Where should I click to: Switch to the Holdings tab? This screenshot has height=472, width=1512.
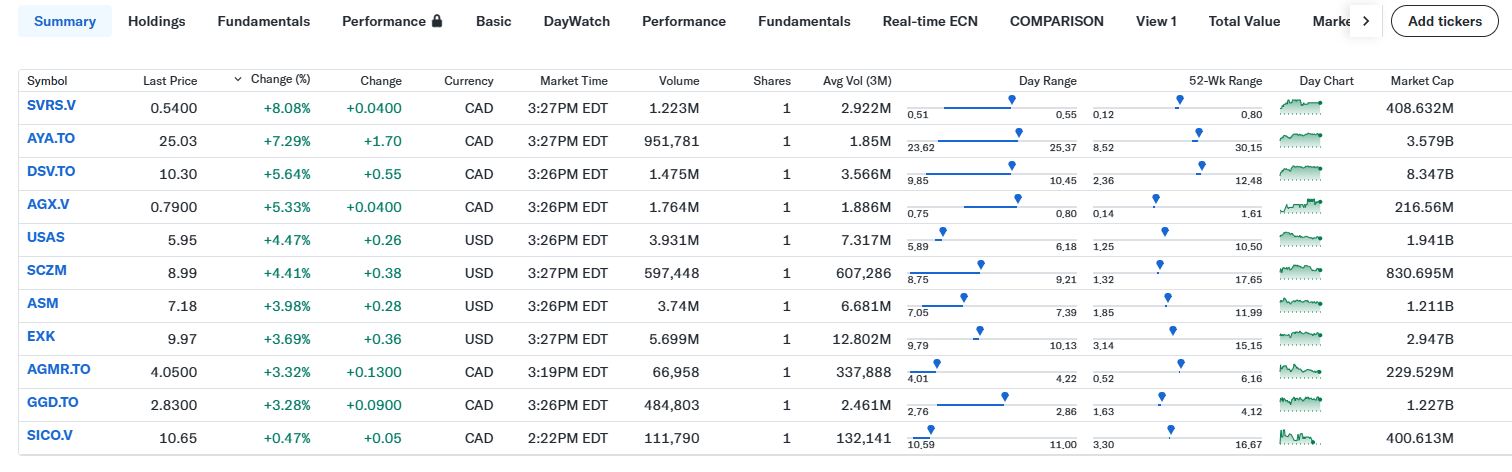pos(157,21)
